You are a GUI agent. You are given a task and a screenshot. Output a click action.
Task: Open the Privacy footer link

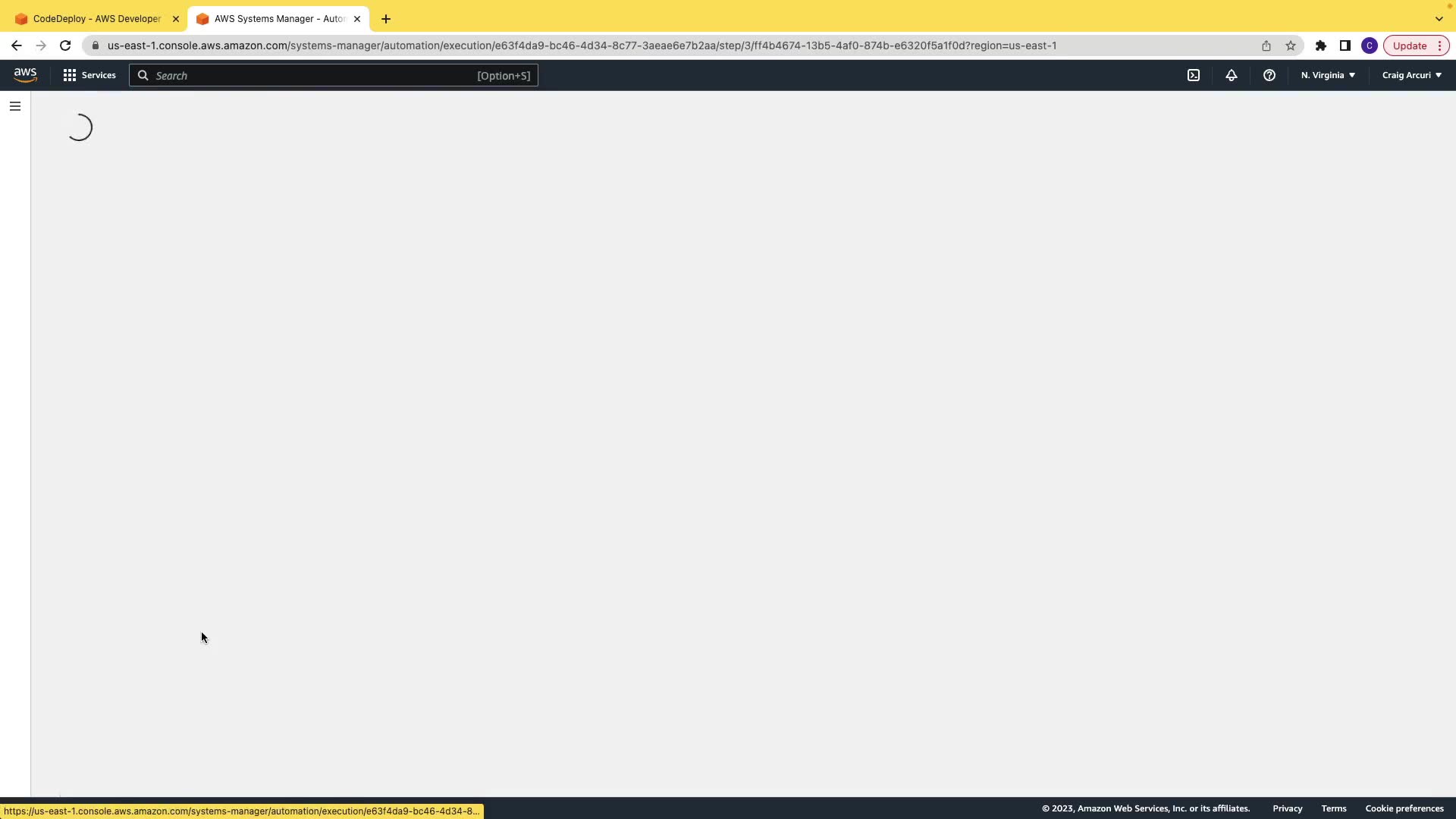(x=1287, y=808)
